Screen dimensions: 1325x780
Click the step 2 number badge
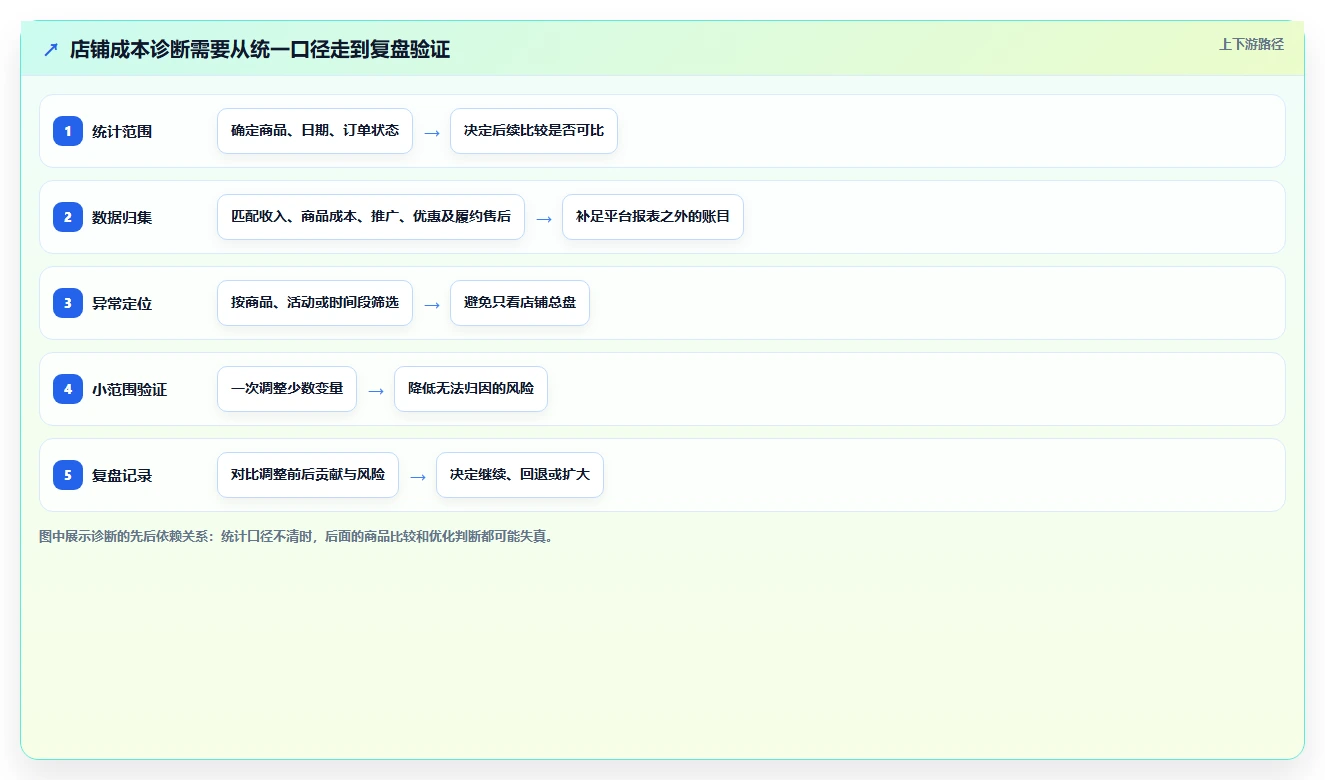pyautogui.click(x=68, y=217)
